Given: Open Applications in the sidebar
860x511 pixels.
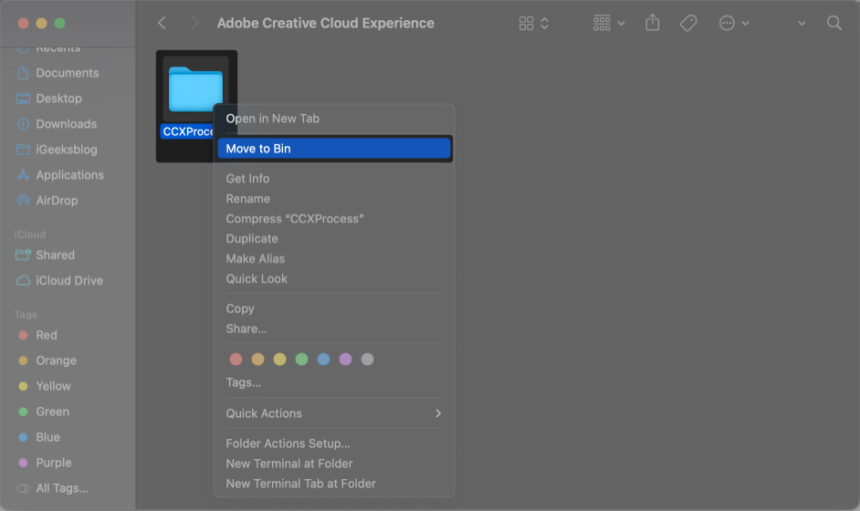Looking at the screenshot, I should tap(69, 175).
